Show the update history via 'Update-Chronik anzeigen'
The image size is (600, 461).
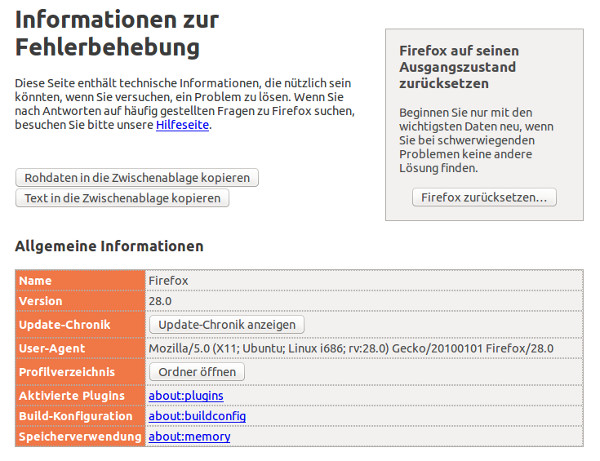226,324
